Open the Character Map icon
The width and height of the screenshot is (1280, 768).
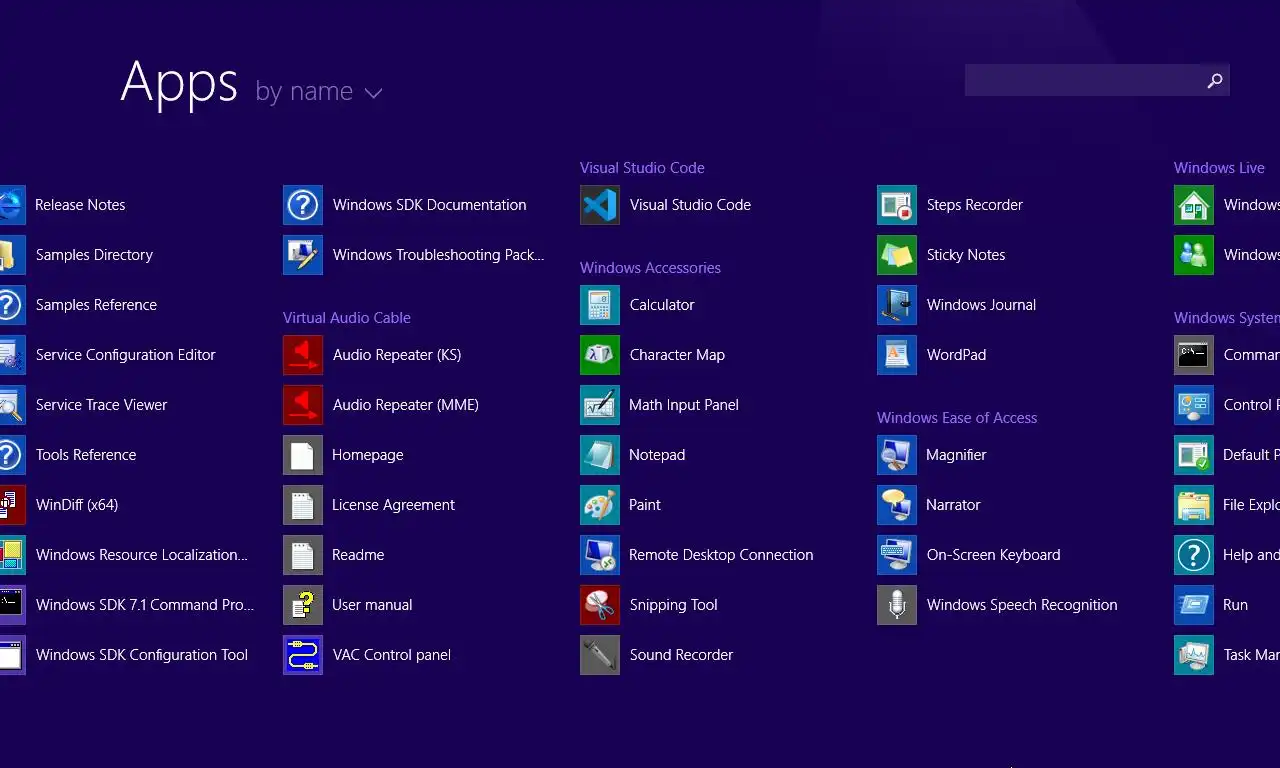pos(600,355)
